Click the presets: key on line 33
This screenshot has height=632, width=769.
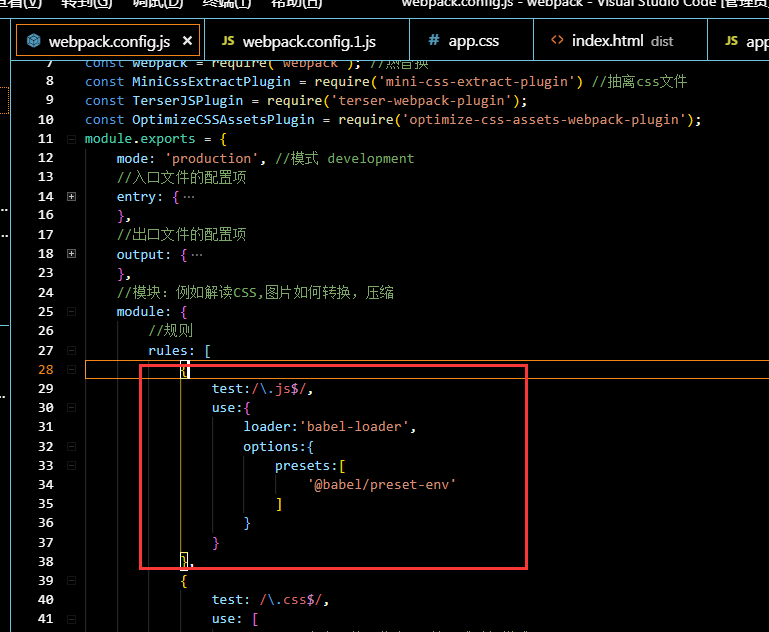pos(306,466)
